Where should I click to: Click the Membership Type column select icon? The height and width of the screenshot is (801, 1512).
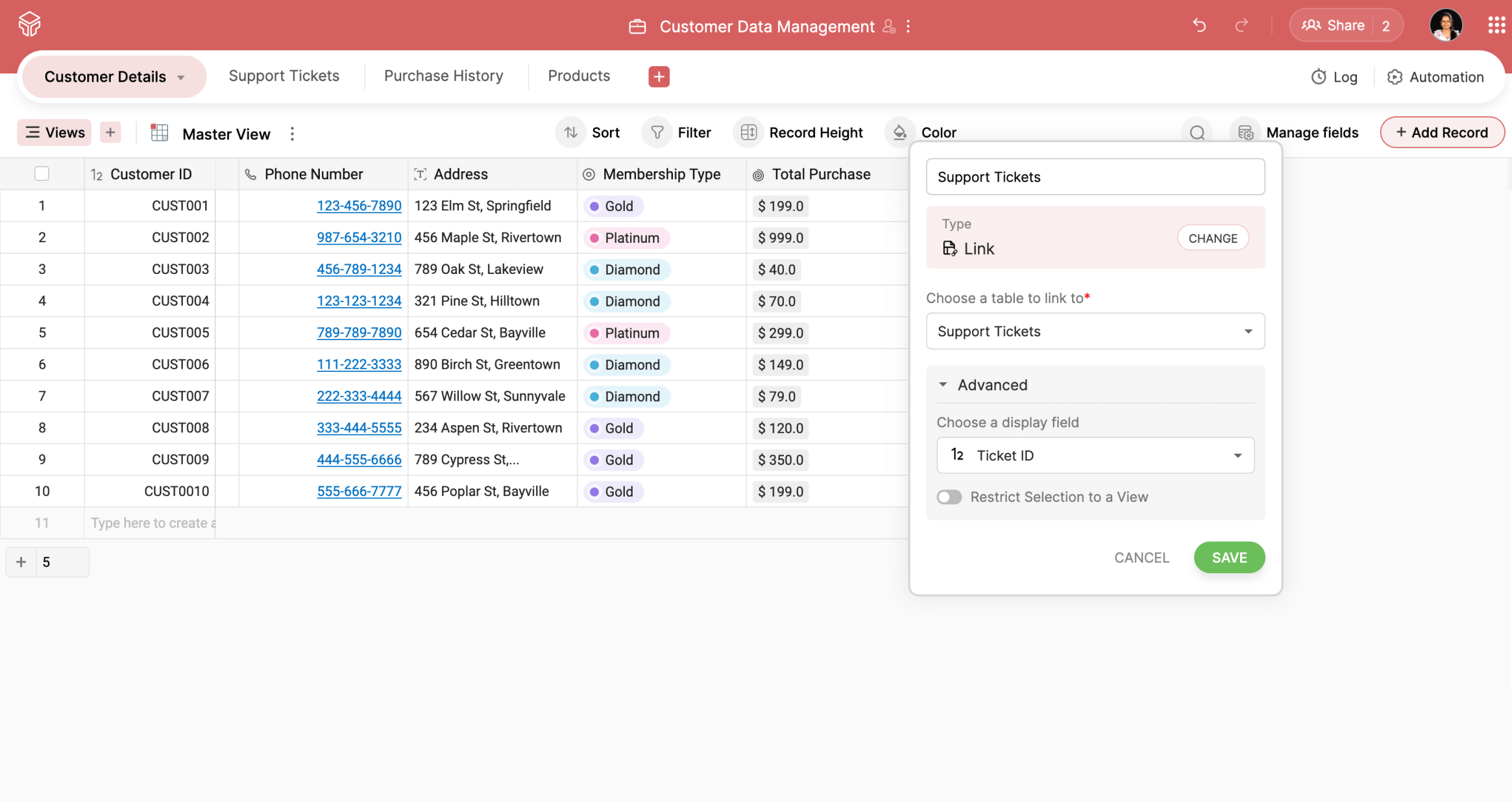click(x=589, y=174)
